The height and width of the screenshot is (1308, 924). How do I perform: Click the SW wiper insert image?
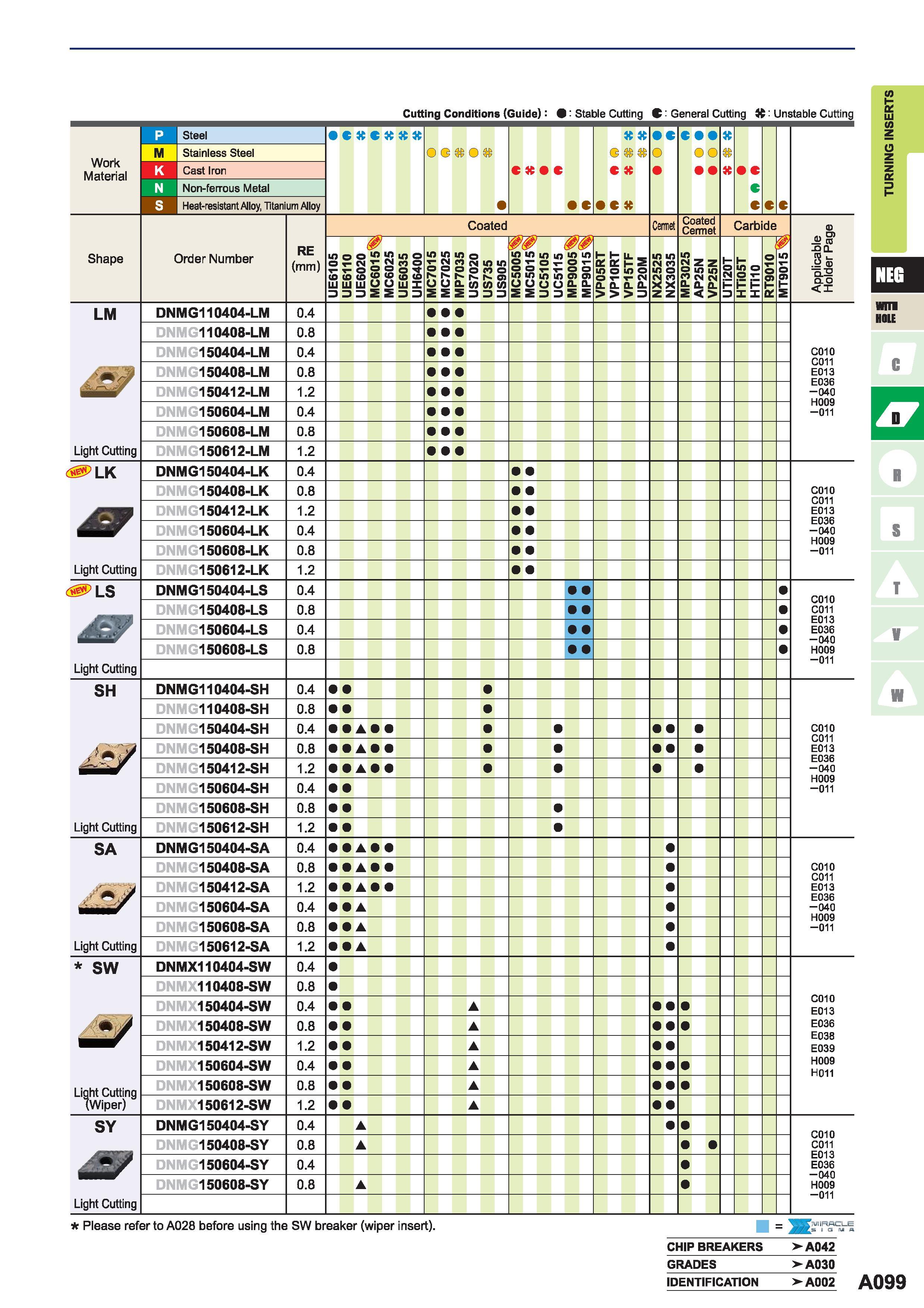[105, 1031]
